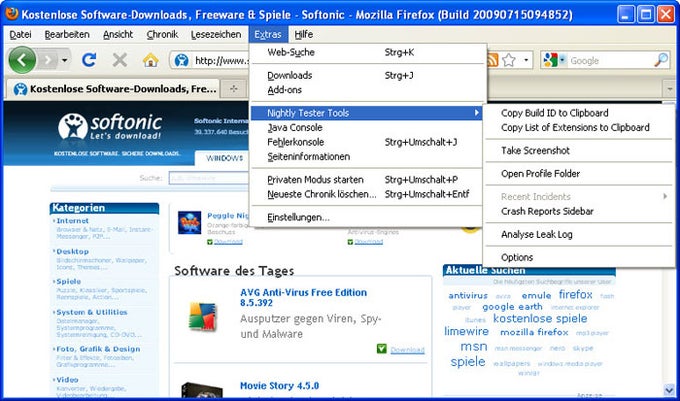Open the back/forward history dropdown arrow
The image size is (680, 401).
64,60
